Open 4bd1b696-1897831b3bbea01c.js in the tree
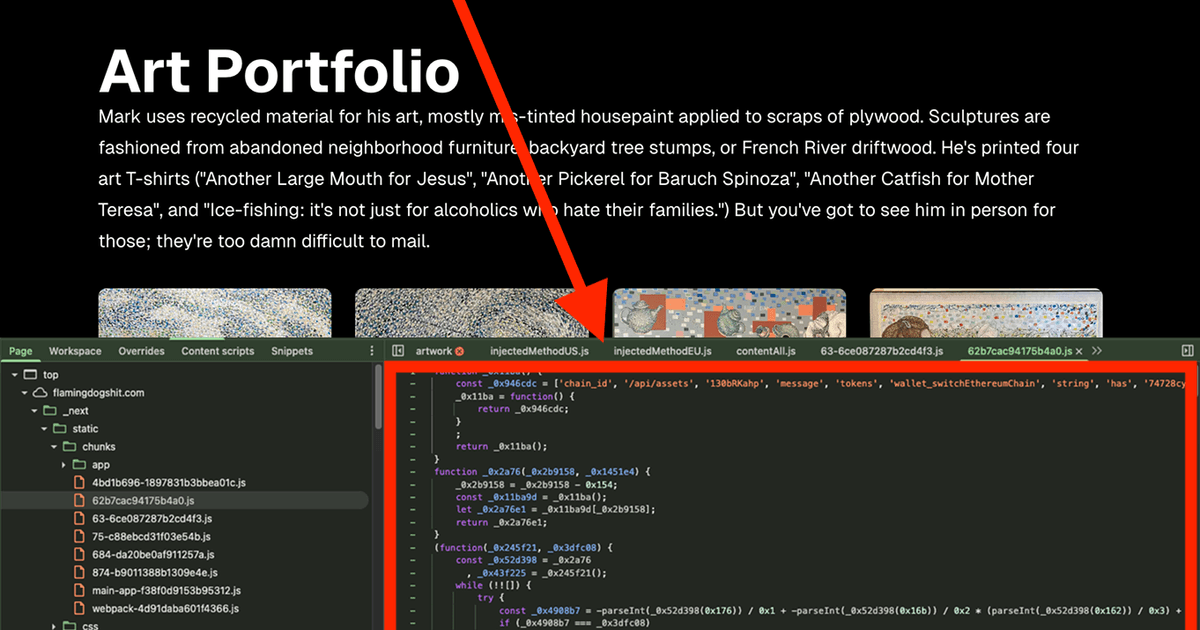1200x630 pixels. (x=168, y=482)
